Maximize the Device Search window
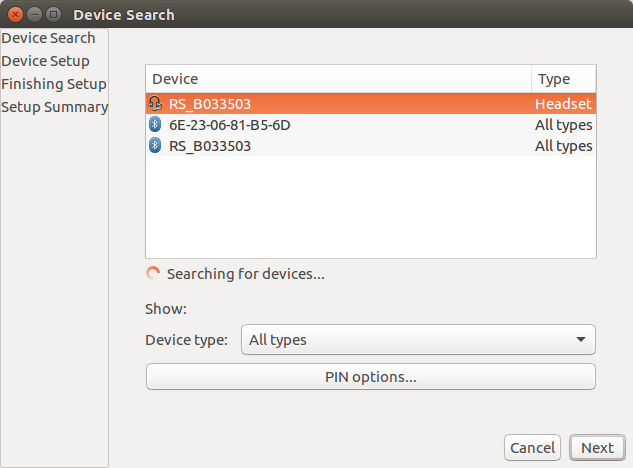 tap(53, 15)
